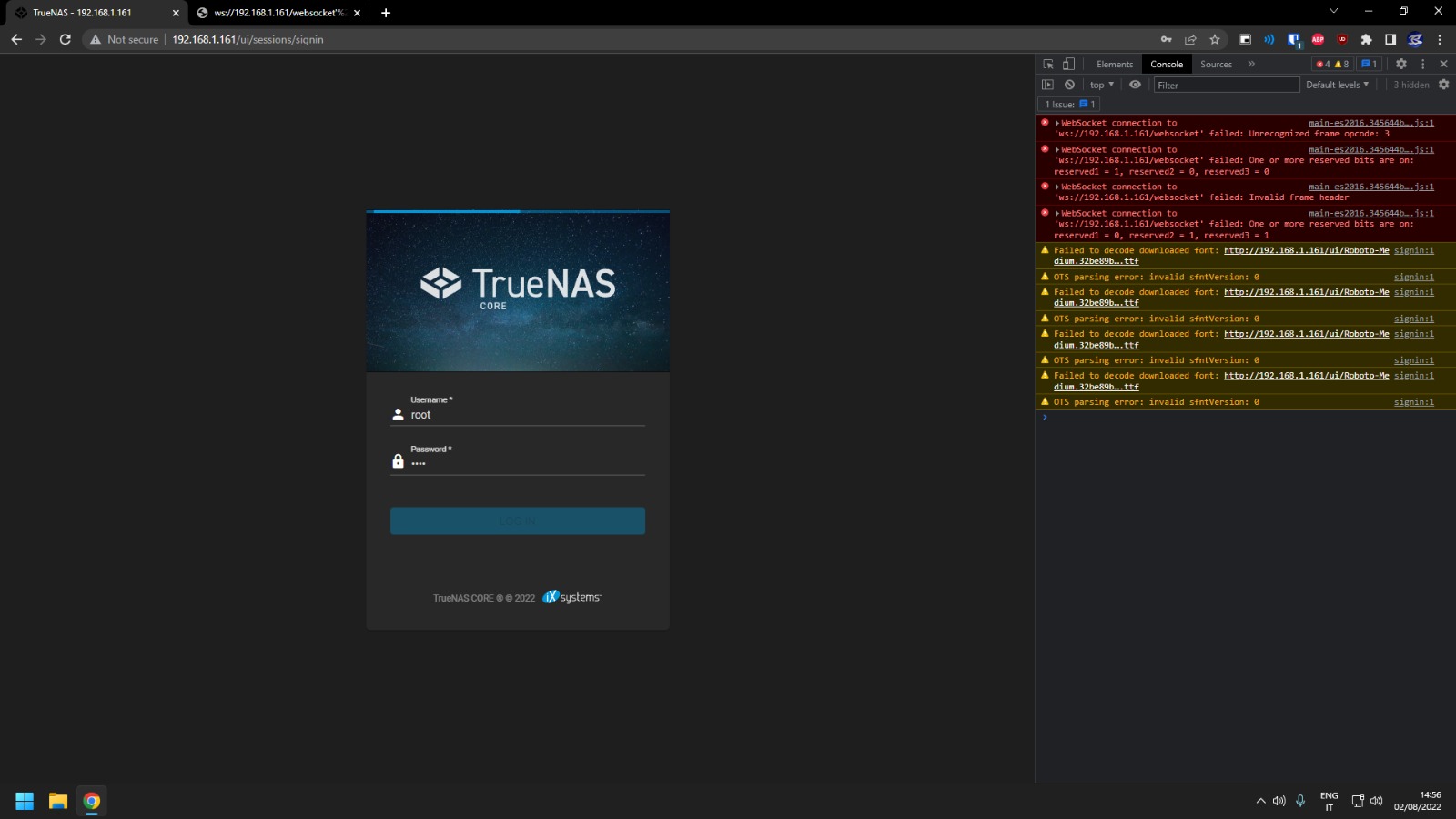
Task: Create a live expression with the eye
Action: 1135,85
